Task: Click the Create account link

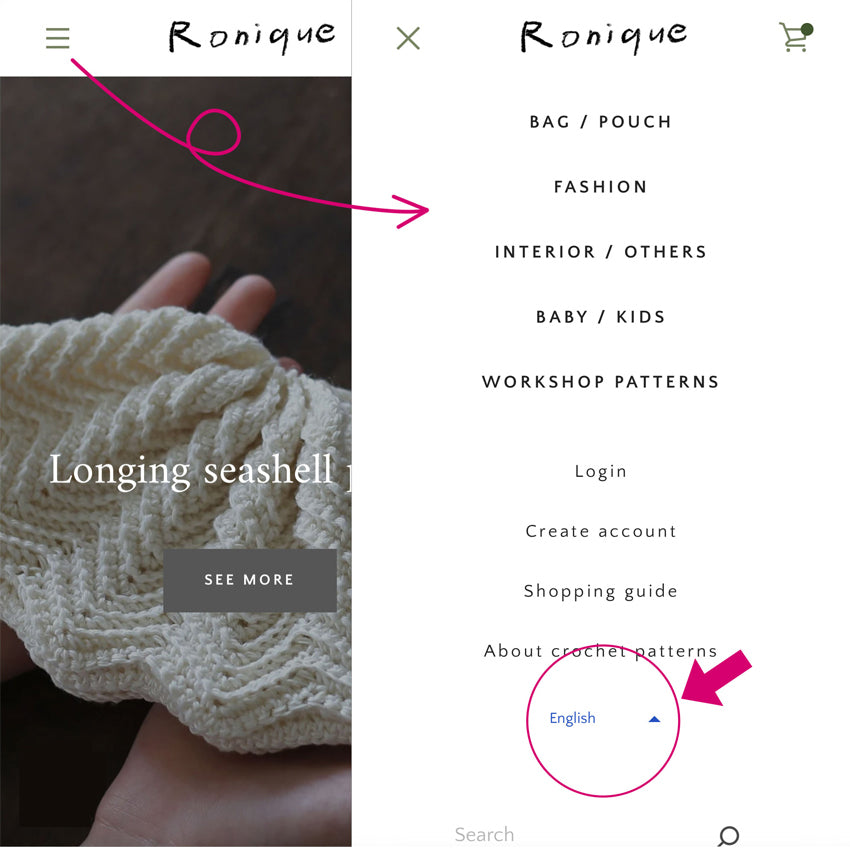Action: click(x=601, y=531)
